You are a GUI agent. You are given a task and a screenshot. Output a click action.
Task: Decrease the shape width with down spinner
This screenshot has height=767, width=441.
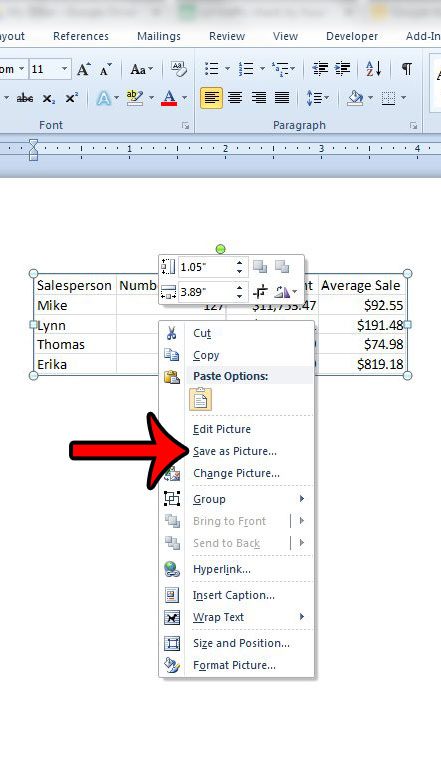[240, 296]
